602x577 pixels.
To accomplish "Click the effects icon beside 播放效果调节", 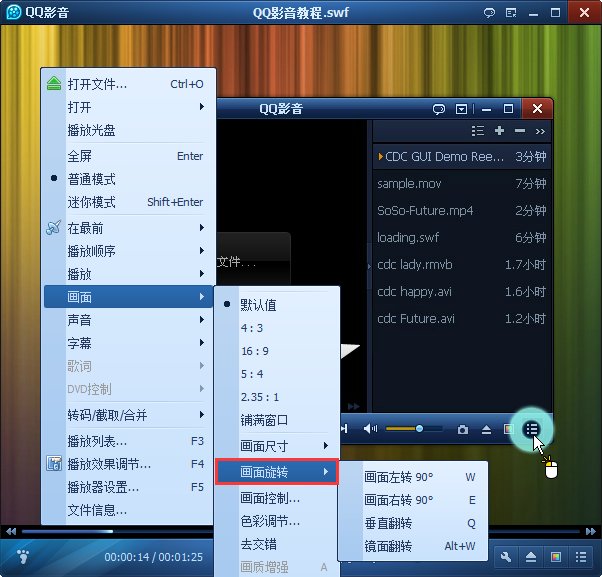I will pos(54,463).
